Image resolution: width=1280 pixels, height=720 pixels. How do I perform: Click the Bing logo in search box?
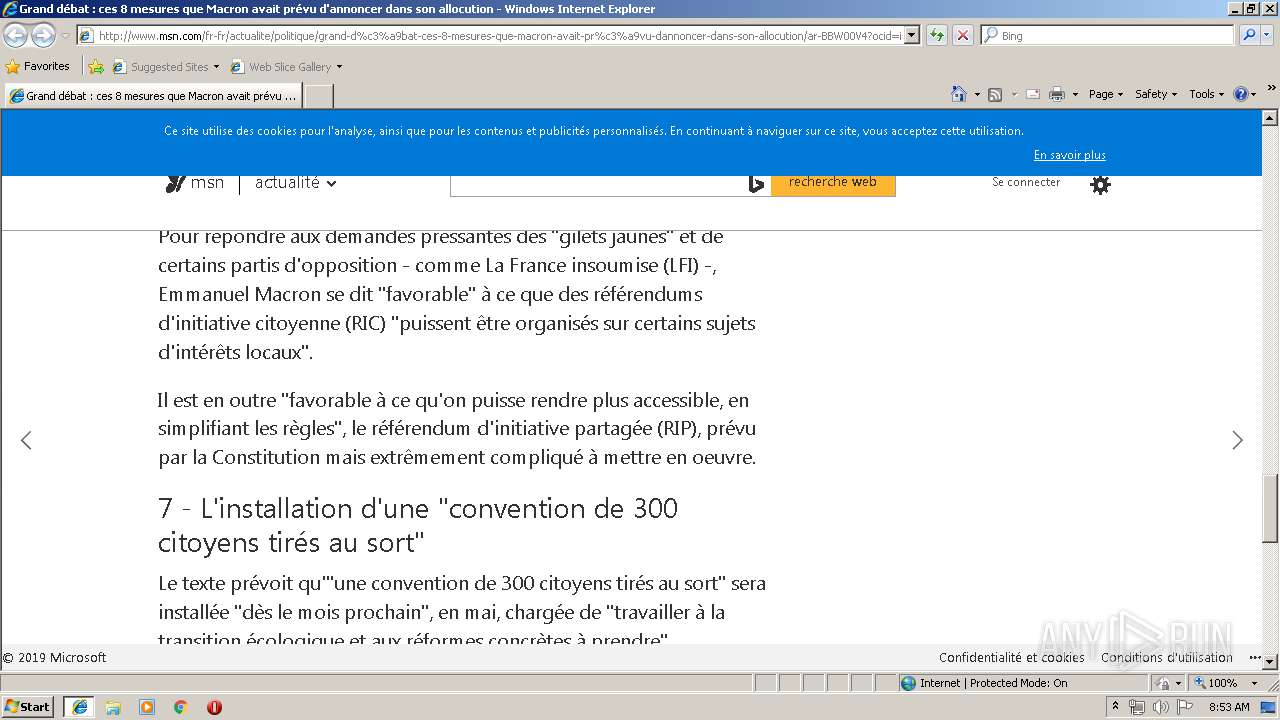(x=757, y=184)
